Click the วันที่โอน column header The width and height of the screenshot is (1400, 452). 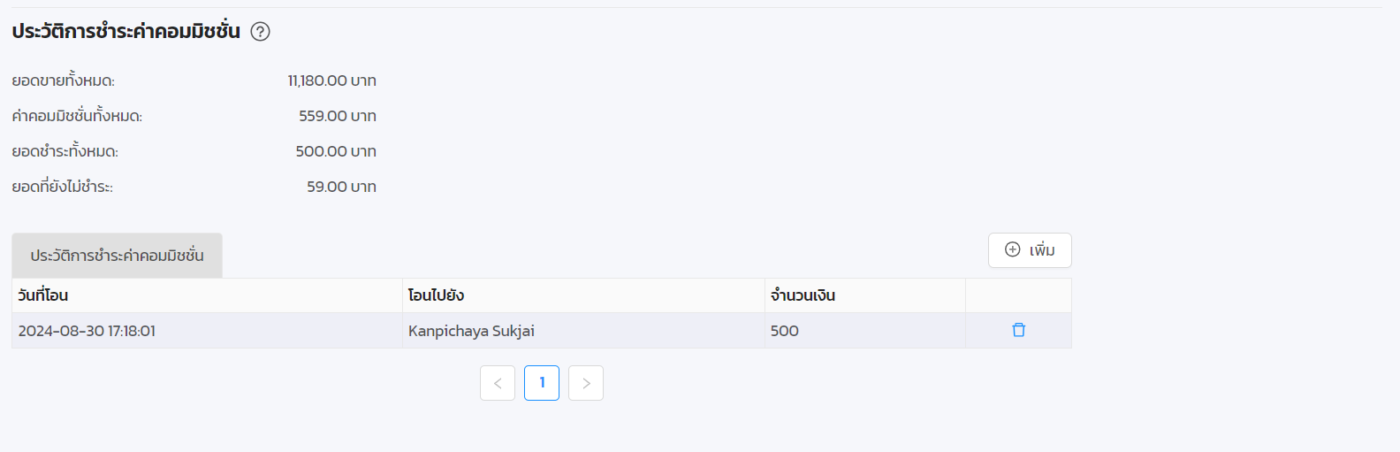point(43,296)
